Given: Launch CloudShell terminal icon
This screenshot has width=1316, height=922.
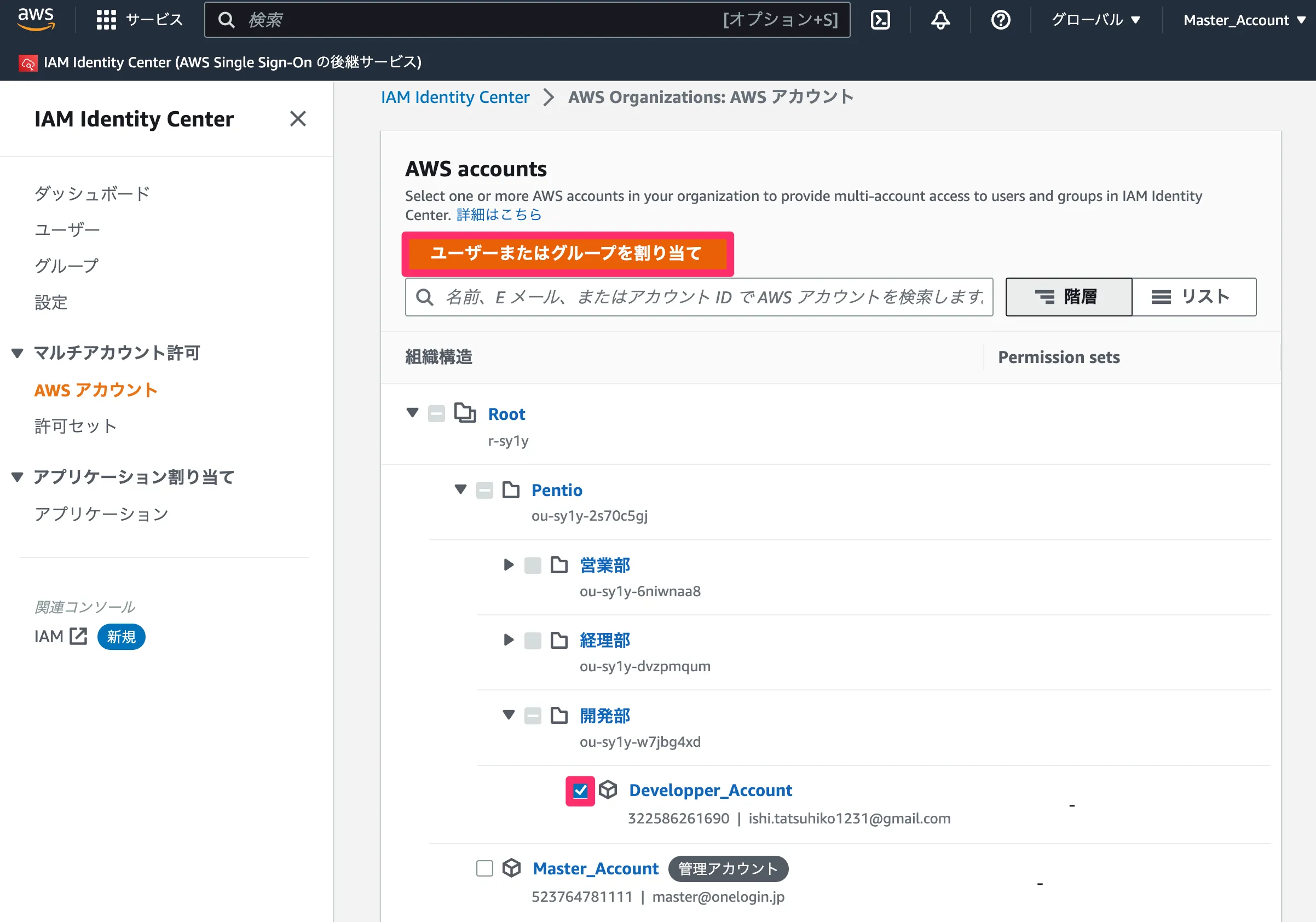Looking at the screenshot, I should 880,20.
